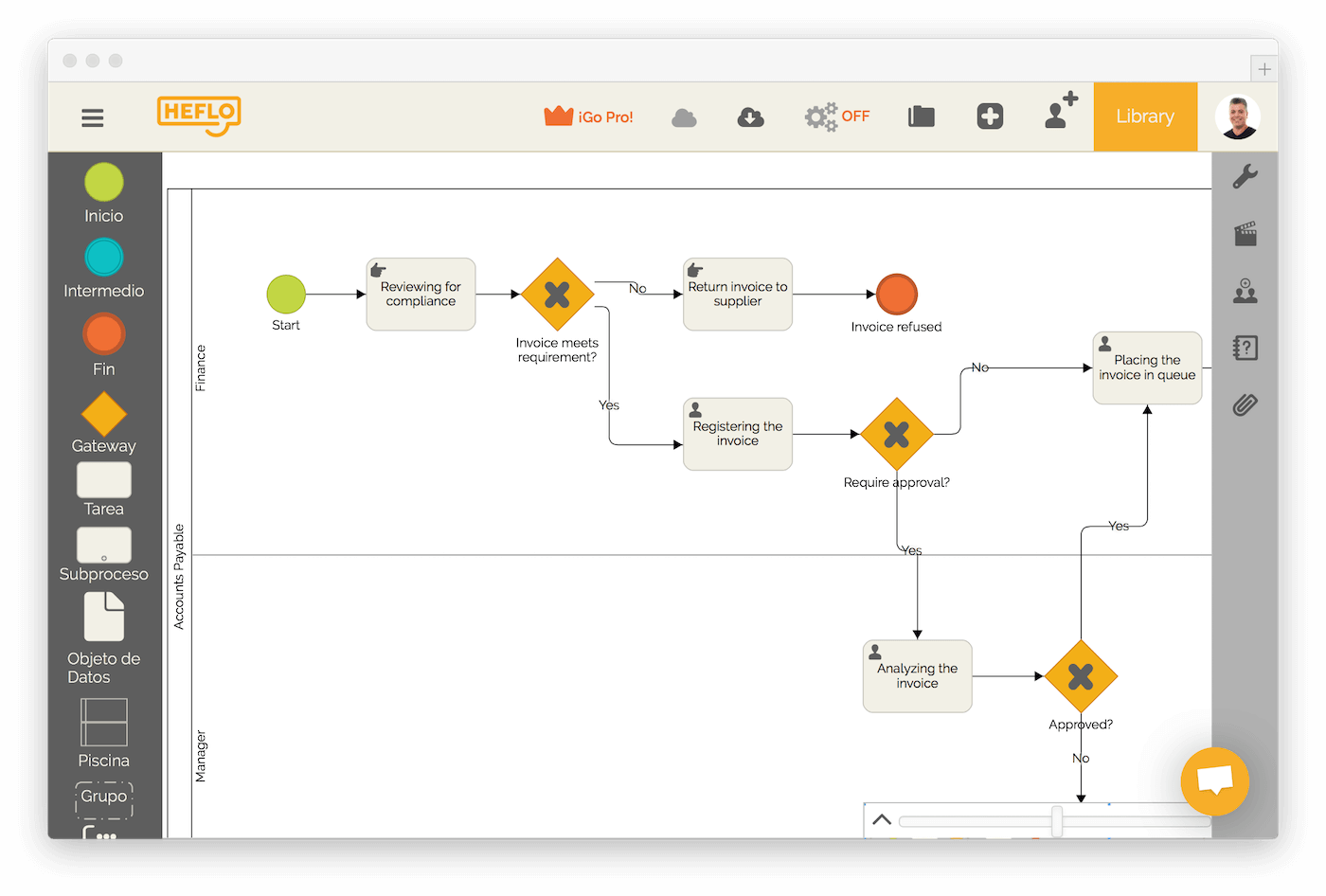Select the Piscina pool shape
Screen dimensions: 1326x896
[x=104, y=723]
